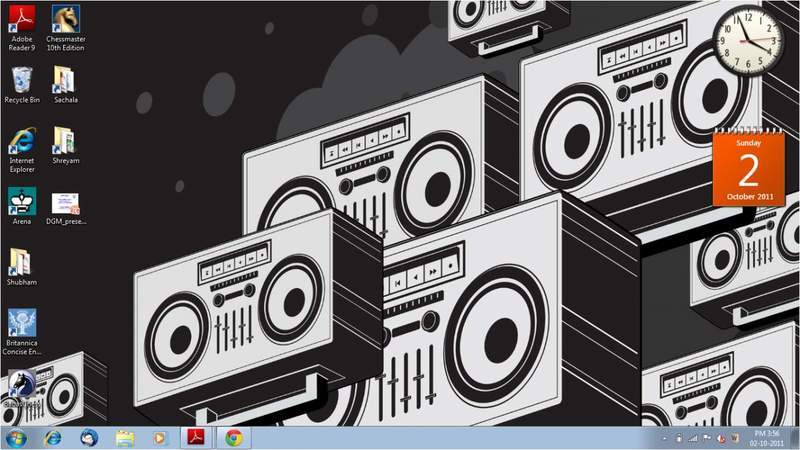
Task: Switch to Adobe Reader taskbar button
Action: click(x=196, y=438)
